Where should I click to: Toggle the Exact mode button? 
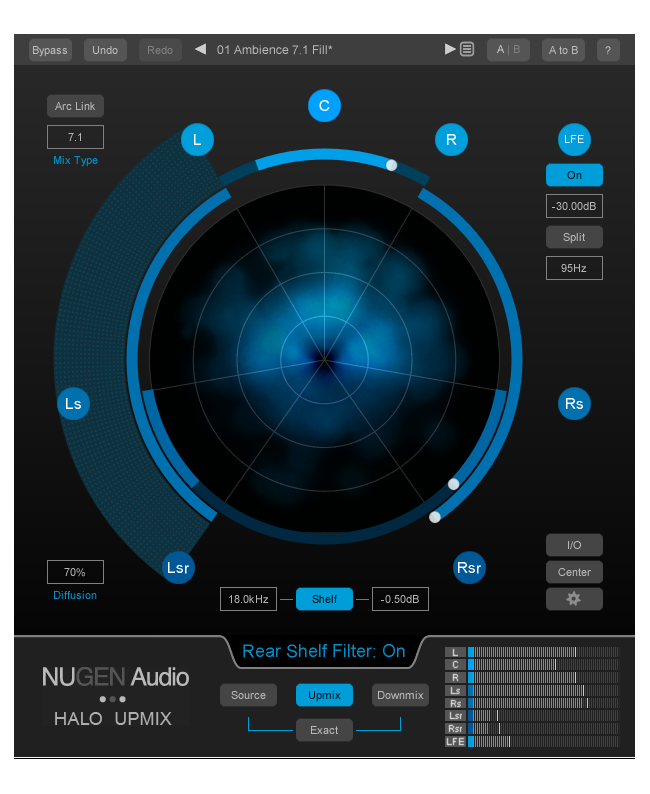tap(324, 730)
